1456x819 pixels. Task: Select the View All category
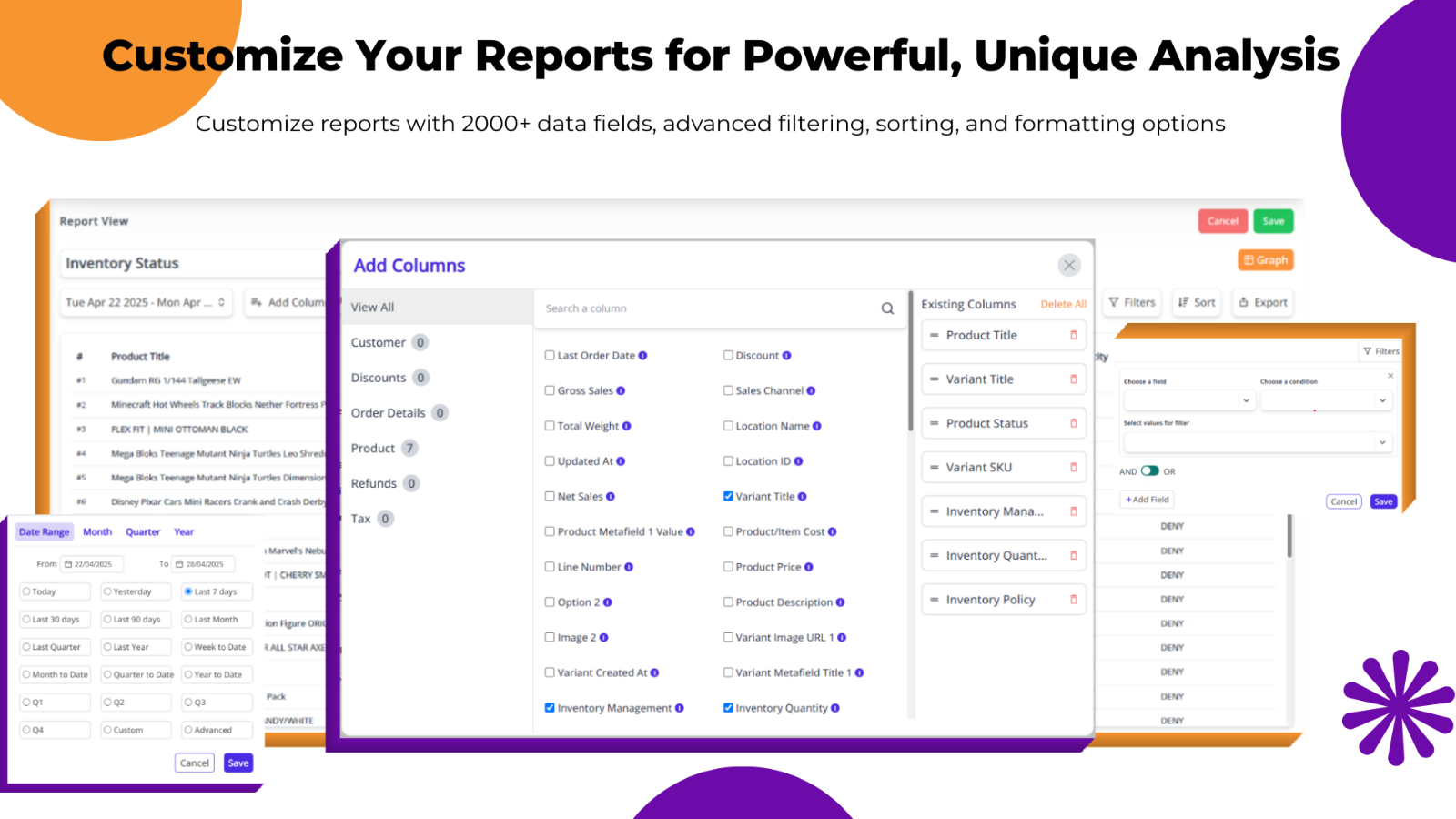(437, 308)
